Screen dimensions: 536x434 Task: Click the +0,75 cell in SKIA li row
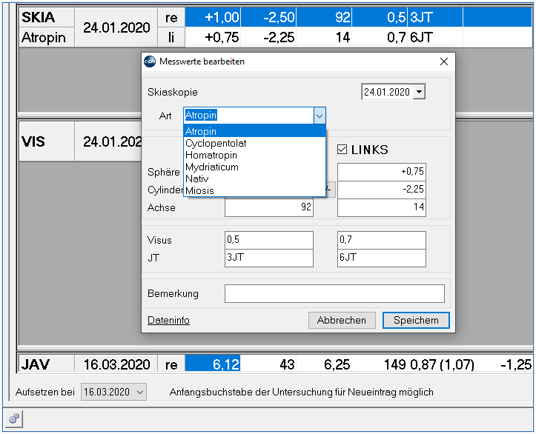click(213, 37)
